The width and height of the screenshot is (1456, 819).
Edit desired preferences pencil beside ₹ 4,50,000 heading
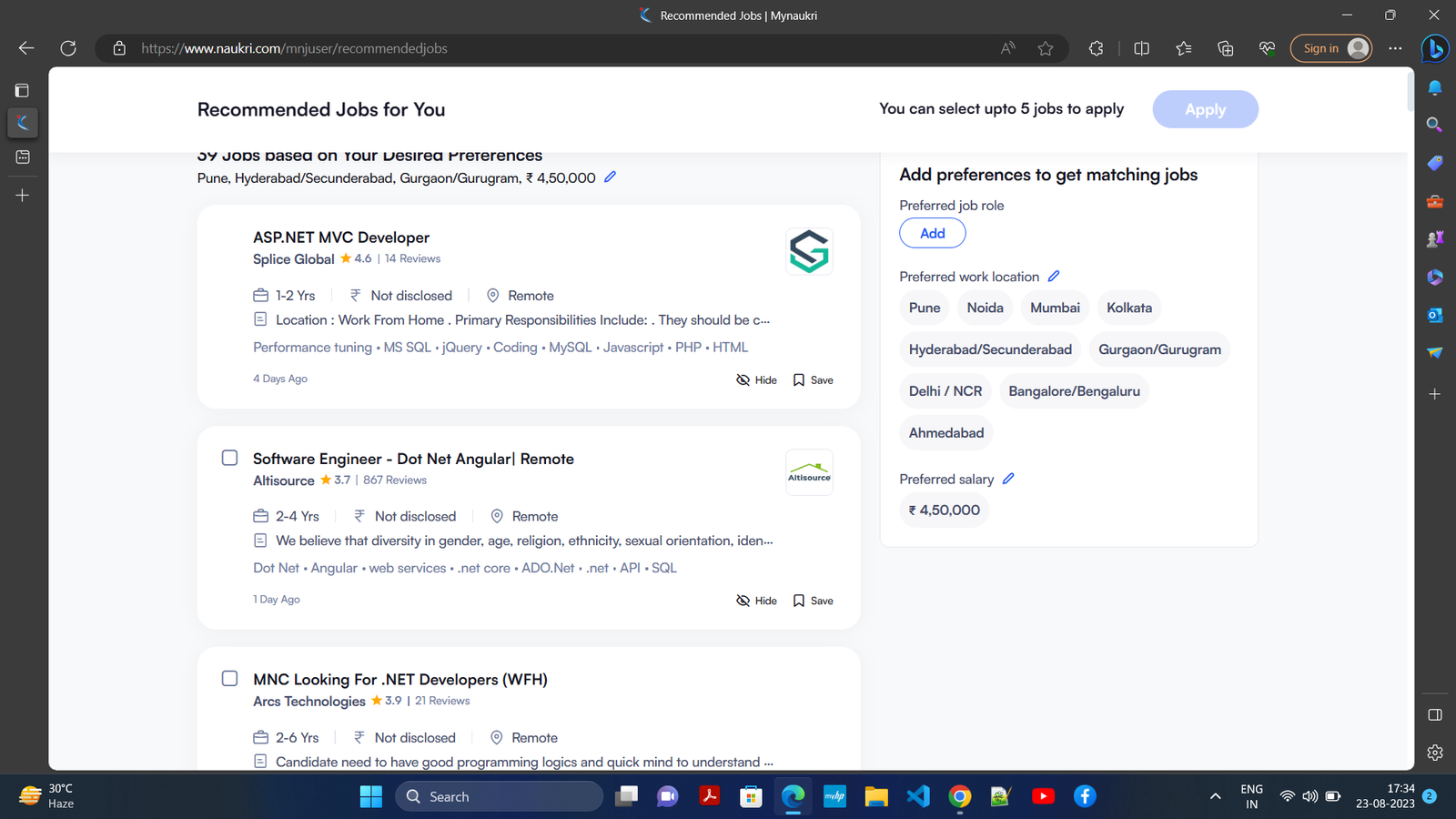pos(610,177)
